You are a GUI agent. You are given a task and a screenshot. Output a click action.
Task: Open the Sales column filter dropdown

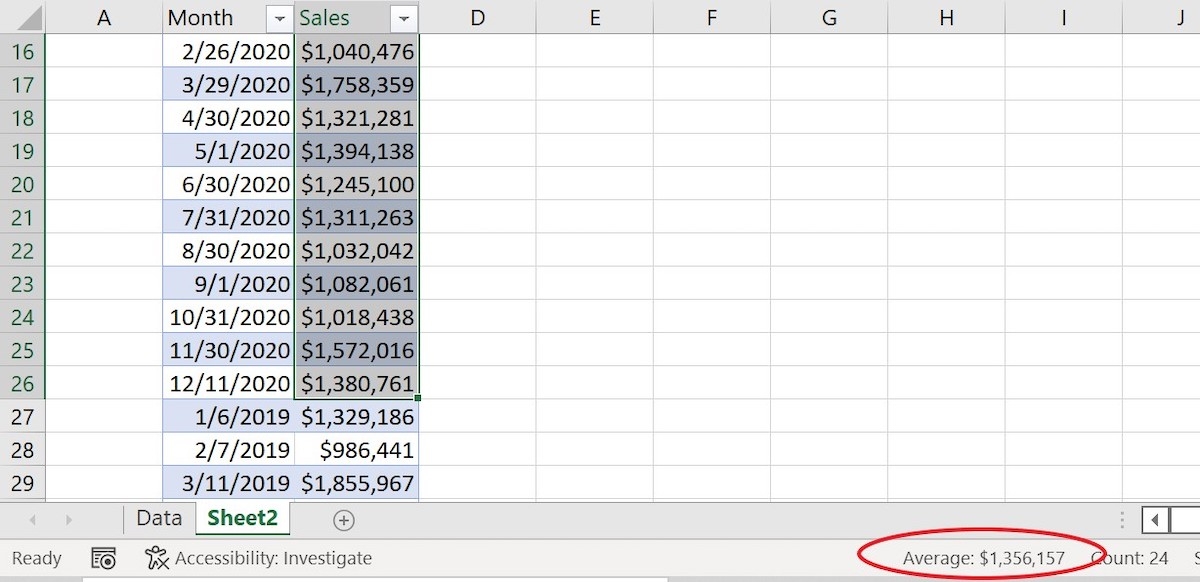tap(404, 18)
